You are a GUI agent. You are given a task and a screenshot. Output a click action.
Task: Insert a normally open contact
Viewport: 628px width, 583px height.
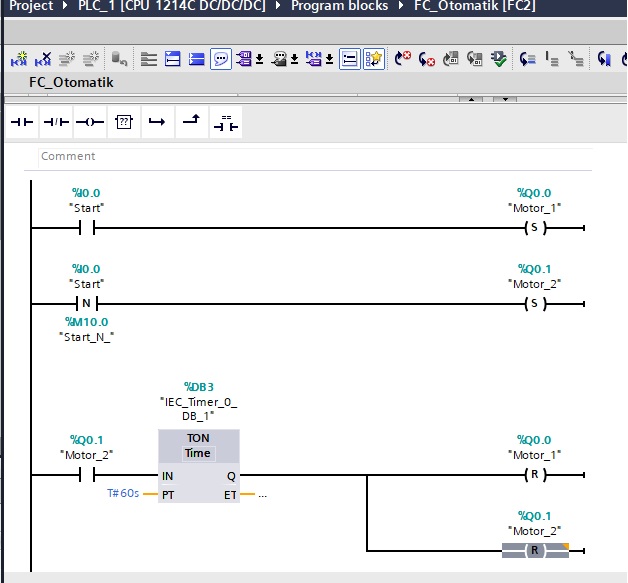(22, 122)
